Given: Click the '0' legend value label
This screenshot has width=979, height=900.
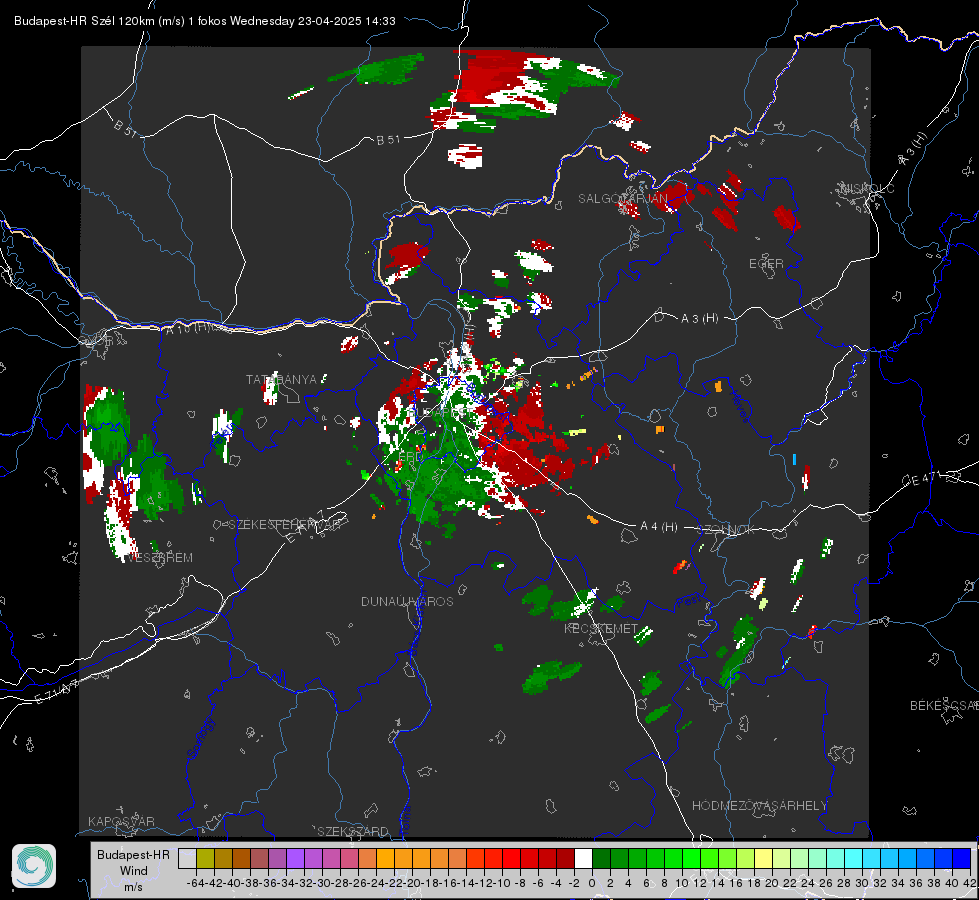Looking at the screenshot, I should coord(592,883).
